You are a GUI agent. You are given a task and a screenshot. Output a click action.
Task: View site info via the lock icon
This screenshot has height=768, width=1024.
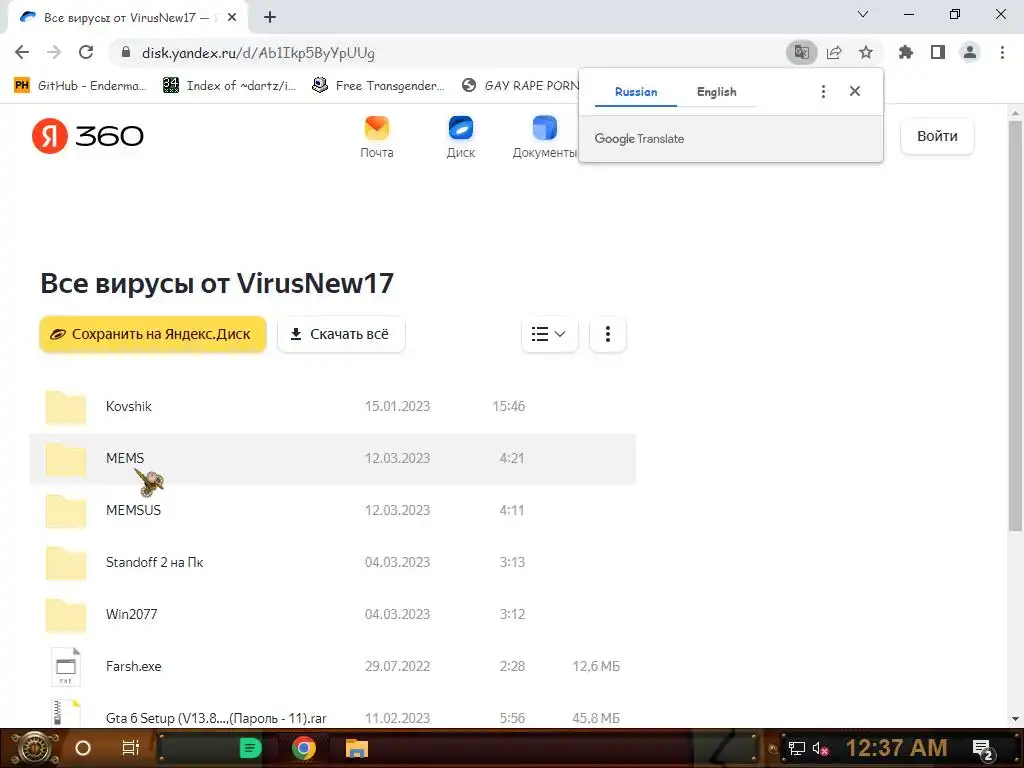[x=126, y=52]
